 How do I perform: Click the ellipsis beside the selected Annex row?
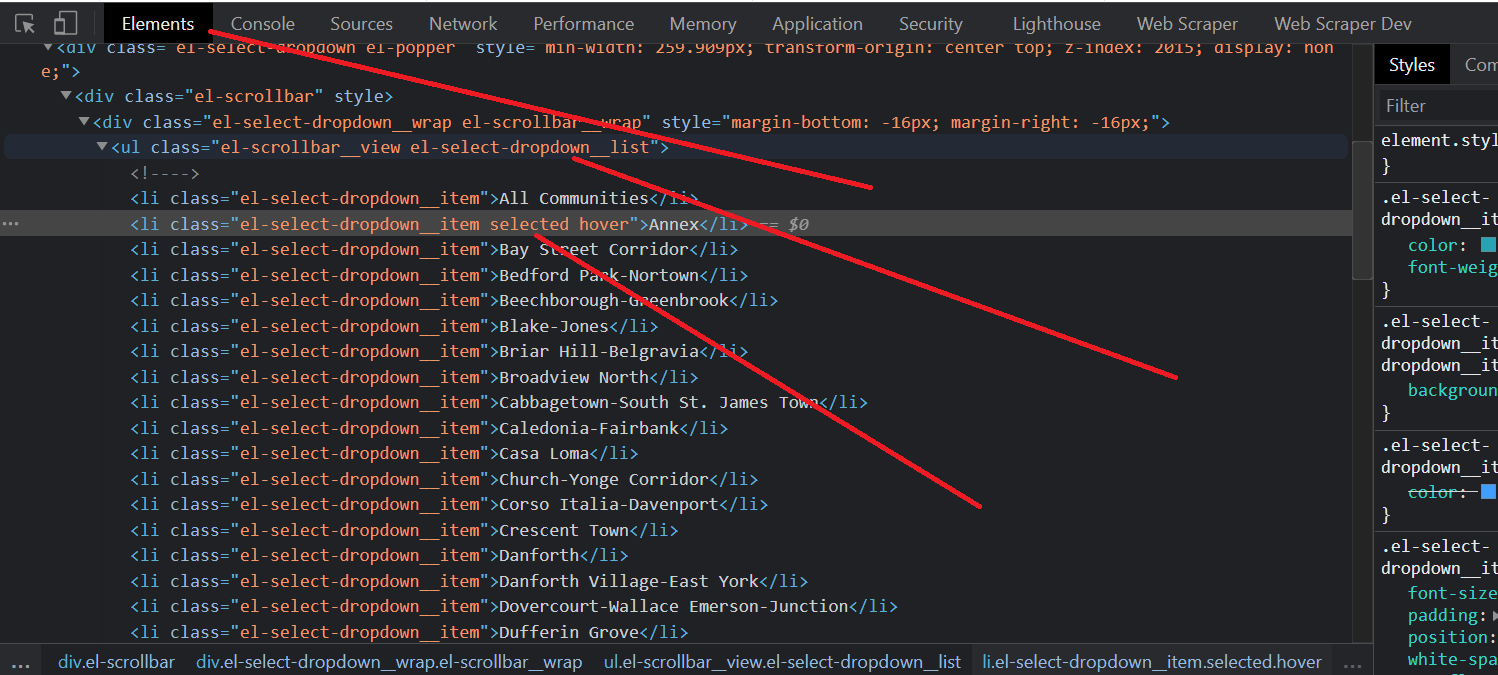point(11,224)
